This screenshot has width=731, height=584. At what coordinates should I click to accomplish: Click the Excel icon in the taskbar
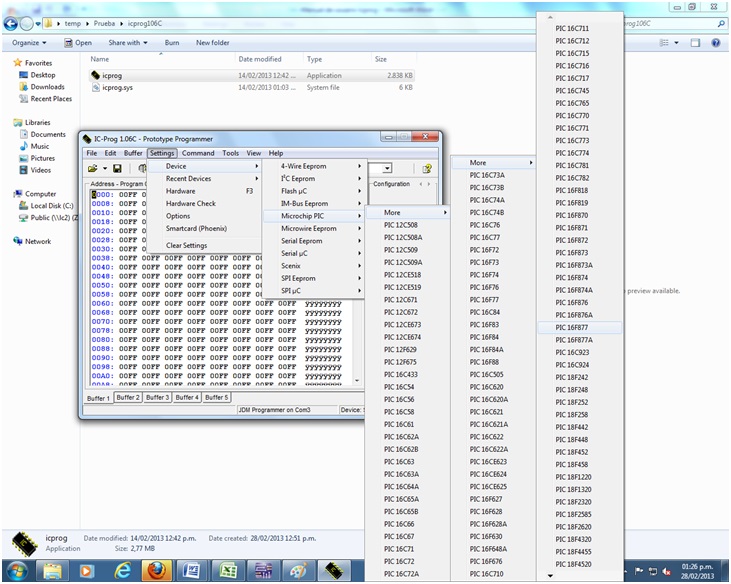[x=227, y=570]
